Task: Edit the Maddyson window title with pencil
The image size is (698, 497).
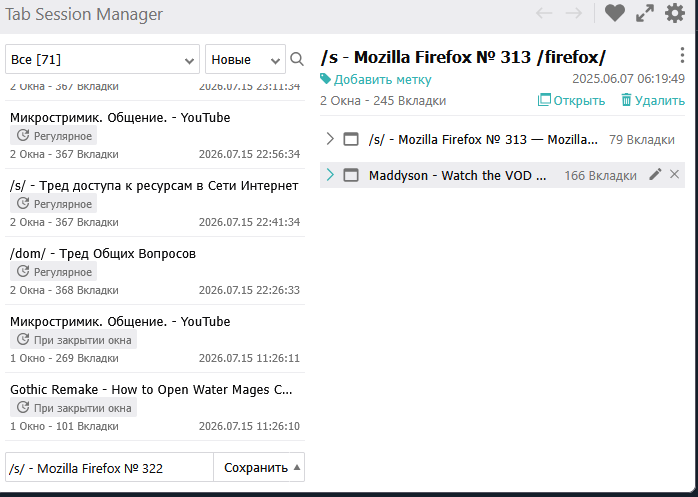Action: pos(655,175)
